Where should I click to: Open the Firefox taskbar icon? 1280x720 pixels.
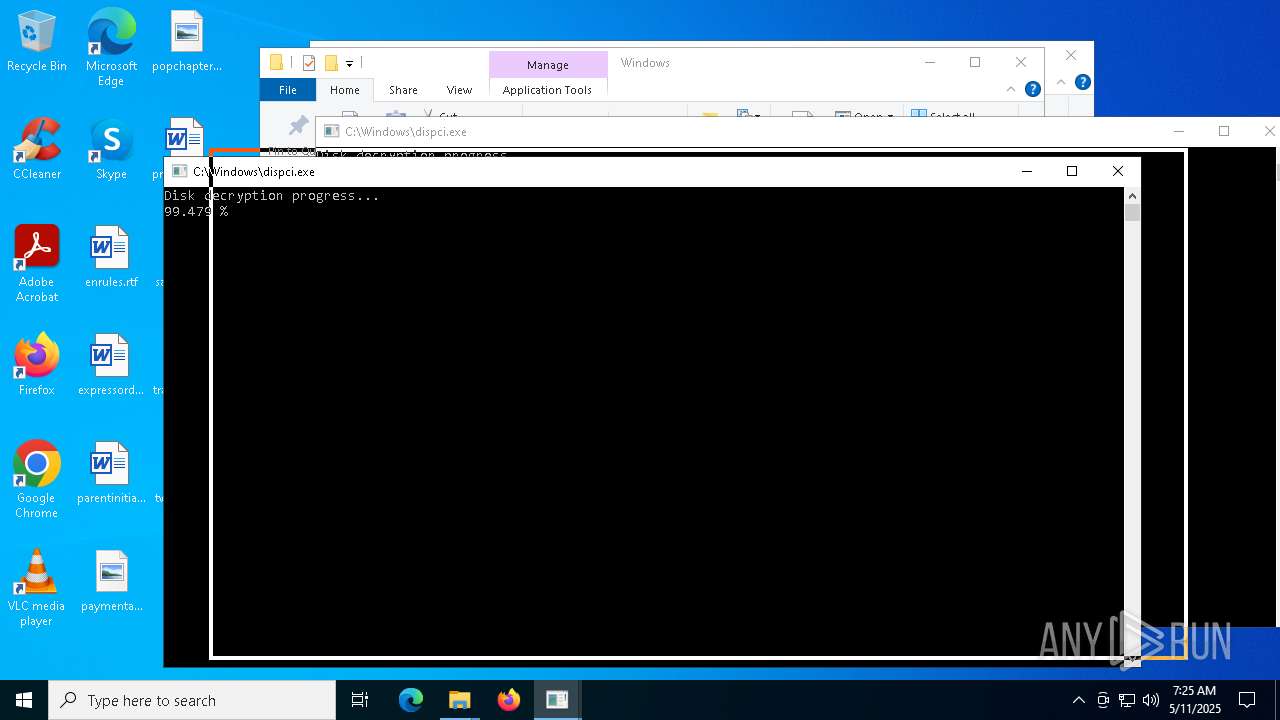[509, 700]
